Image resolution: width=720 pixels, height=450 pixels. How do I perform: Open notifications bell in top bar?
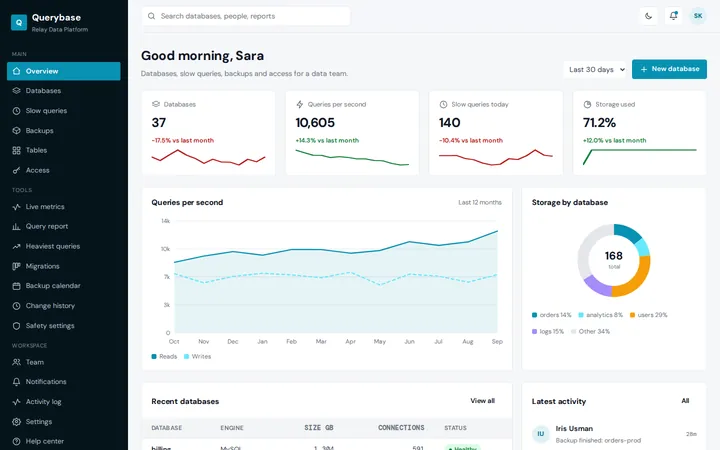pyautogui.click(x=673, y=16)
